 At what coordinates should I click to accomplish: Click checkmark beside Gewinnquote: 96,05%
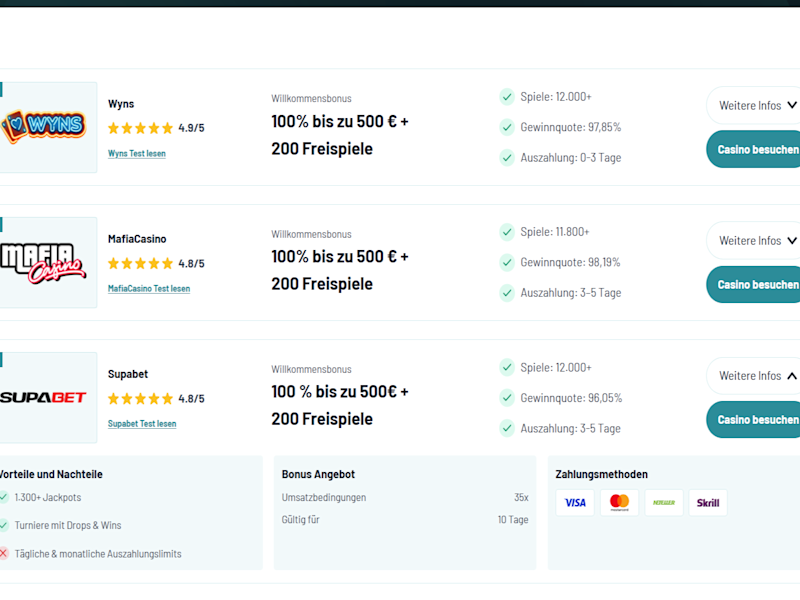coord(507,398)
